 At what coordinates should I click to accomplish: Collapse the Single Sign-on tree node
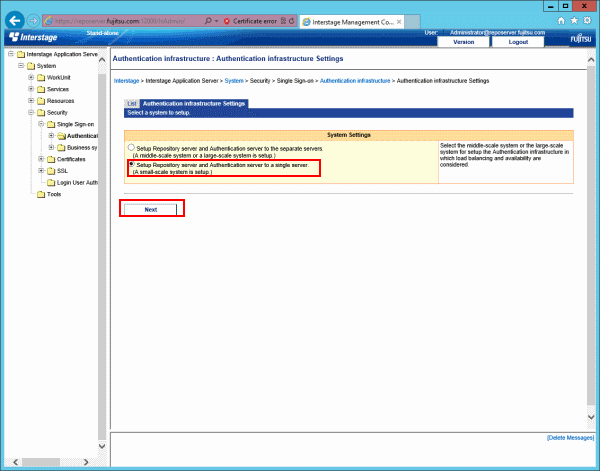[41, 124]
